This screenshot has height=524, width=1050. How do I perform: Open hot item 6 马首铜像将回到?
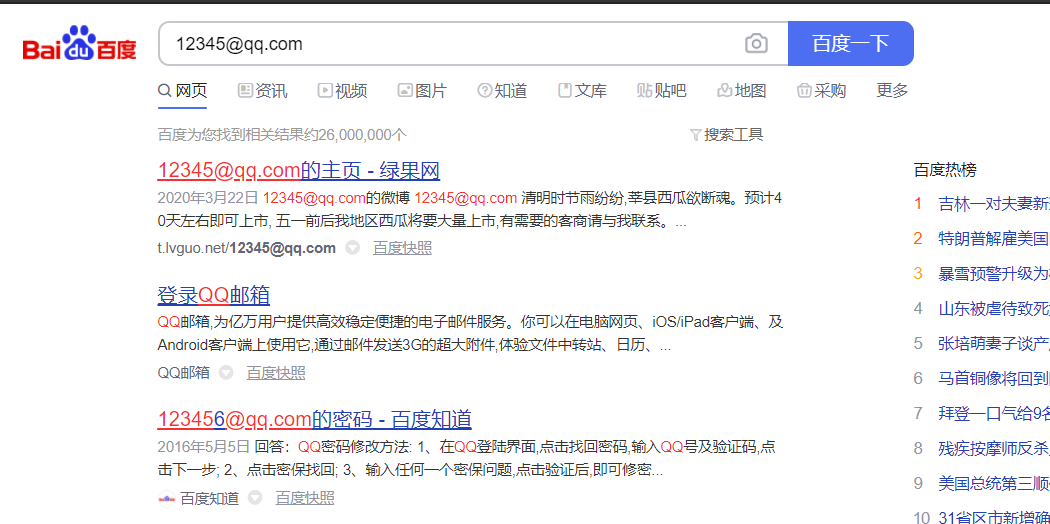993,378
